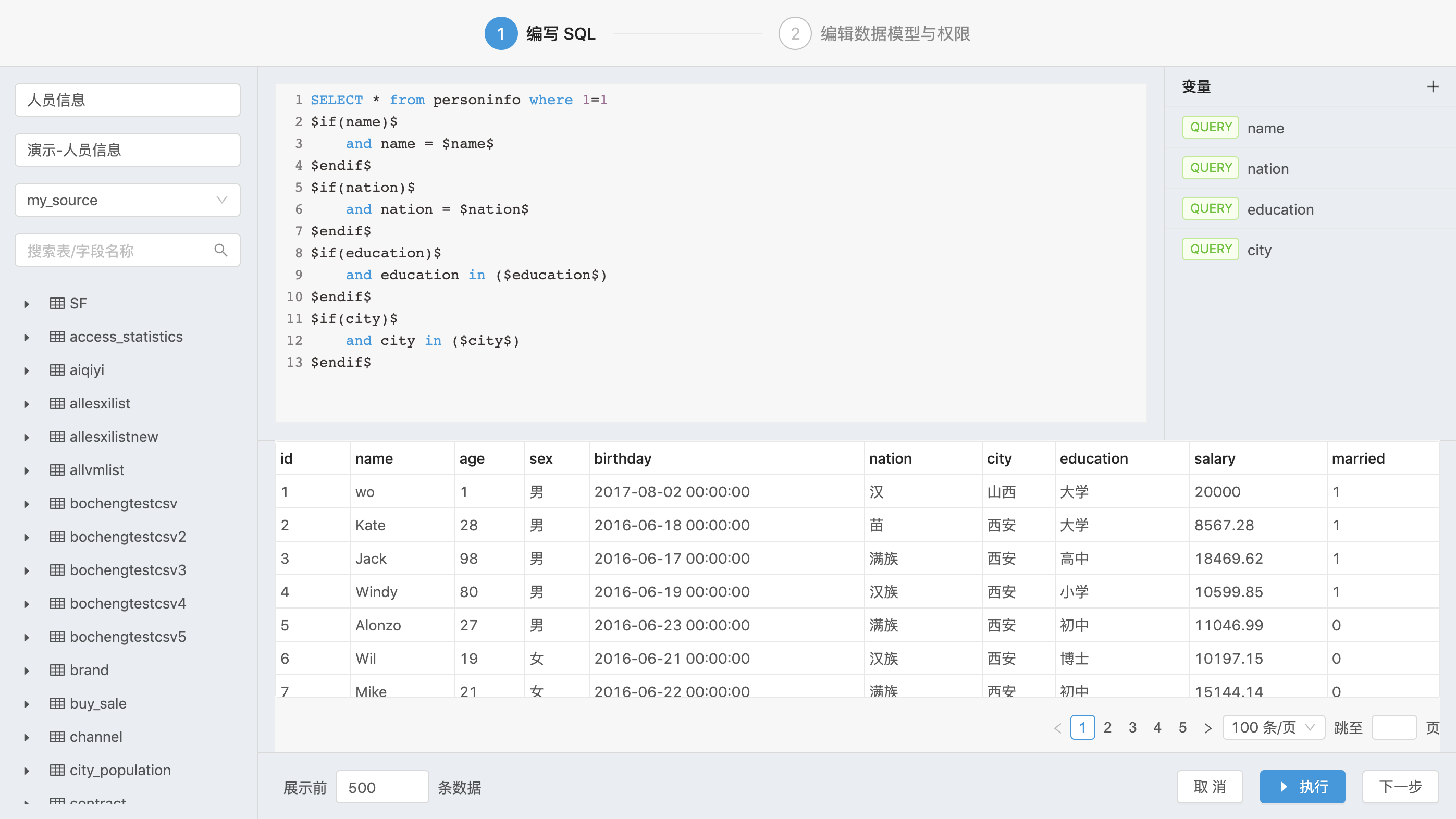Click the 下一步 next step button

pyautogui.click(x=1400, y=786)
